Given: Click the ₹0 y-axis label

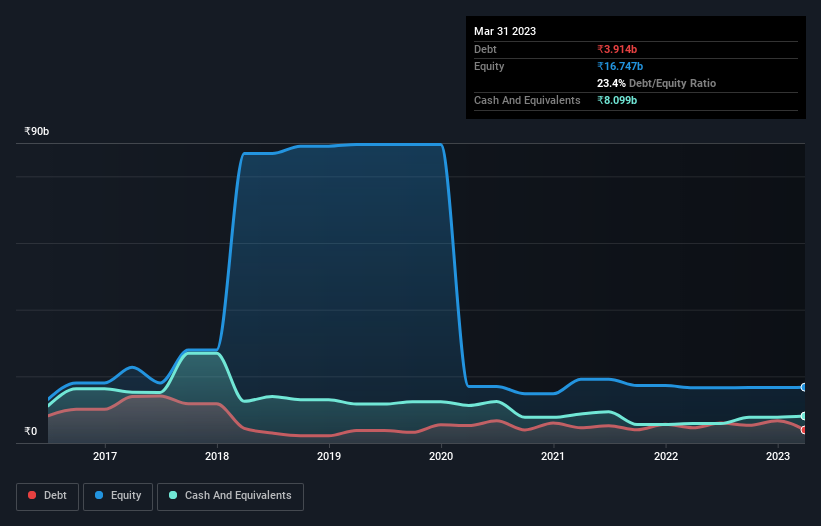Looking at the screenshot, I should tap(31, 431).
